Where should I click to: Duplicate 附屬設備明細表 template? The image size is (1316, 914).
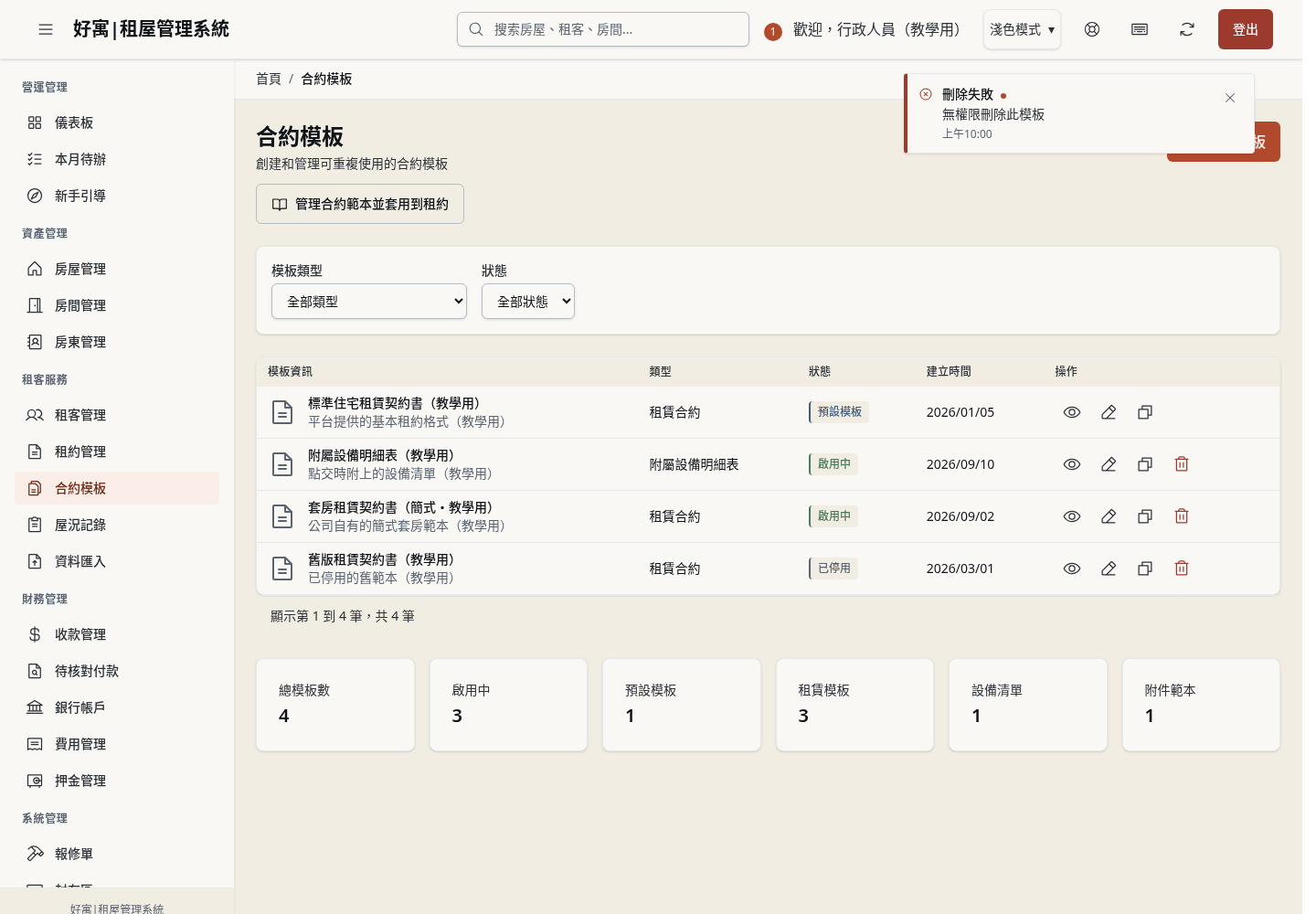(1145, 464)
